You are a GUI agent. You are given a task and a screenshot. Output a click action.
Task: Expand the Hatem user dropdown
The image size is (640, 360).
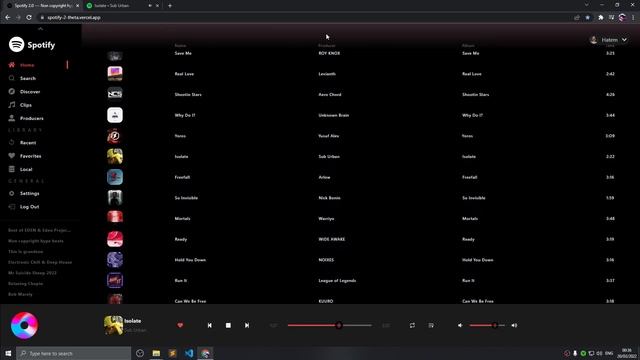[624, 40]
